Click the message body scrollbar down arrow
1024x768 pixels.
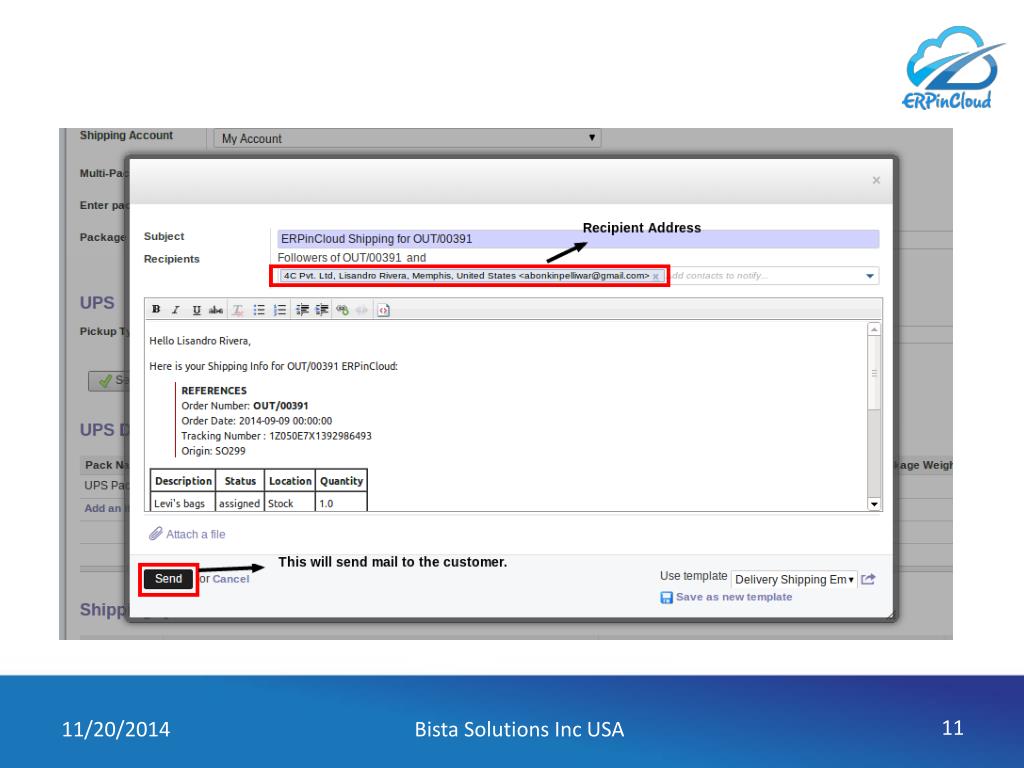(874, 504)
